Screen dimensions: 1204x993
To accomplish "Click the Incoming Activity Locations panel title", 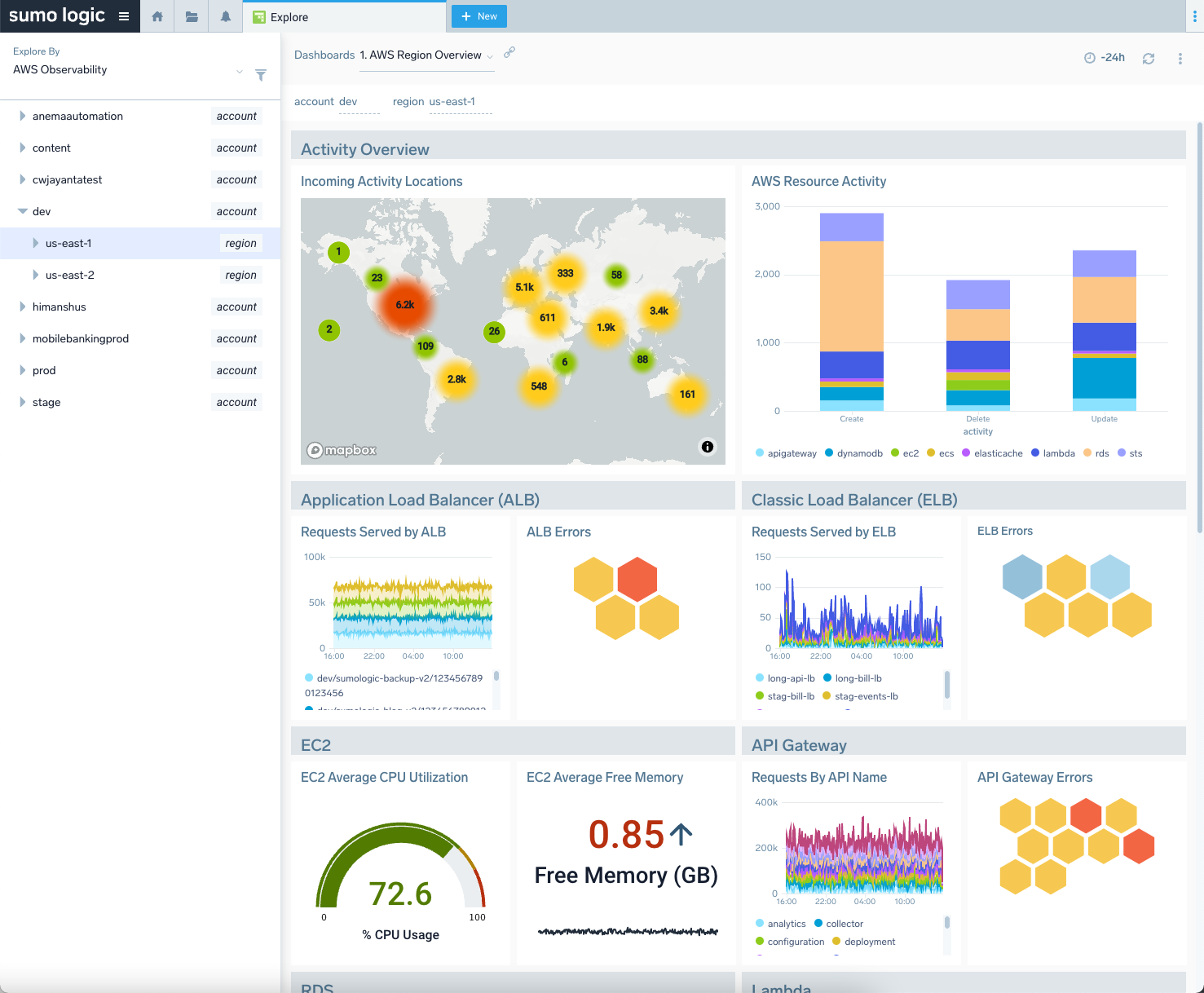I will [x=381, y=181].
